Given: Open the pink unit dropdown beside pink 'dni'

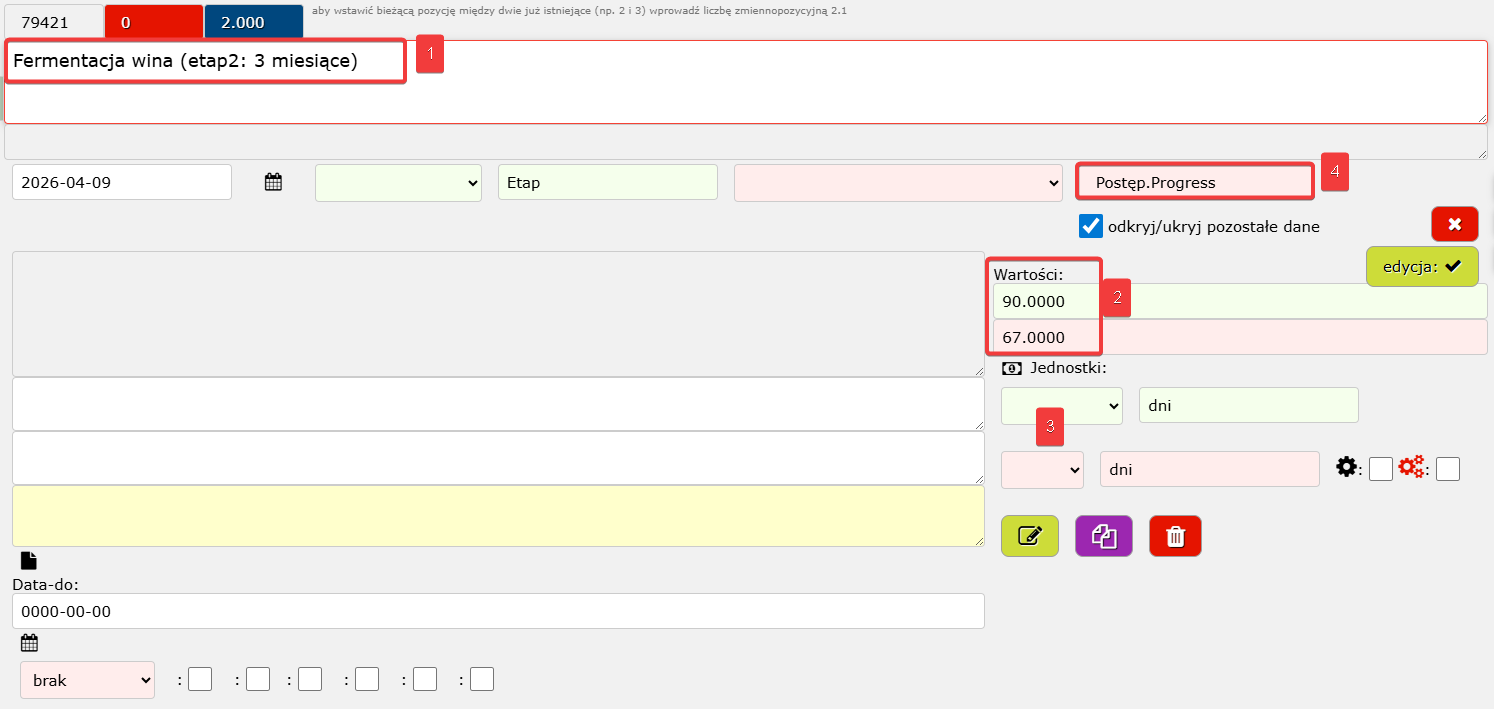Looking at the screenshot, I should tap(1042, 469).
